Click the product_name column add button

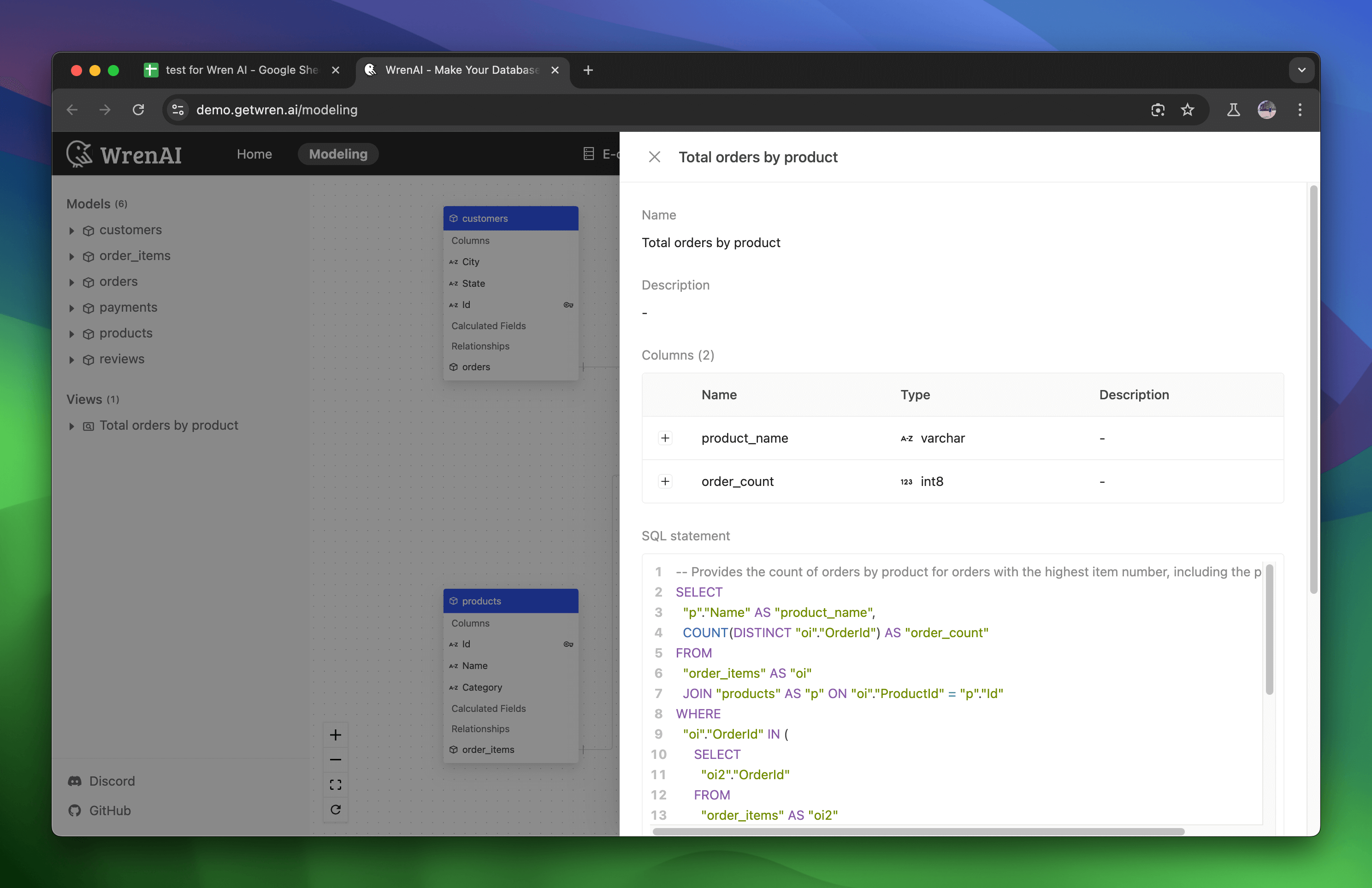coord(665,437)
